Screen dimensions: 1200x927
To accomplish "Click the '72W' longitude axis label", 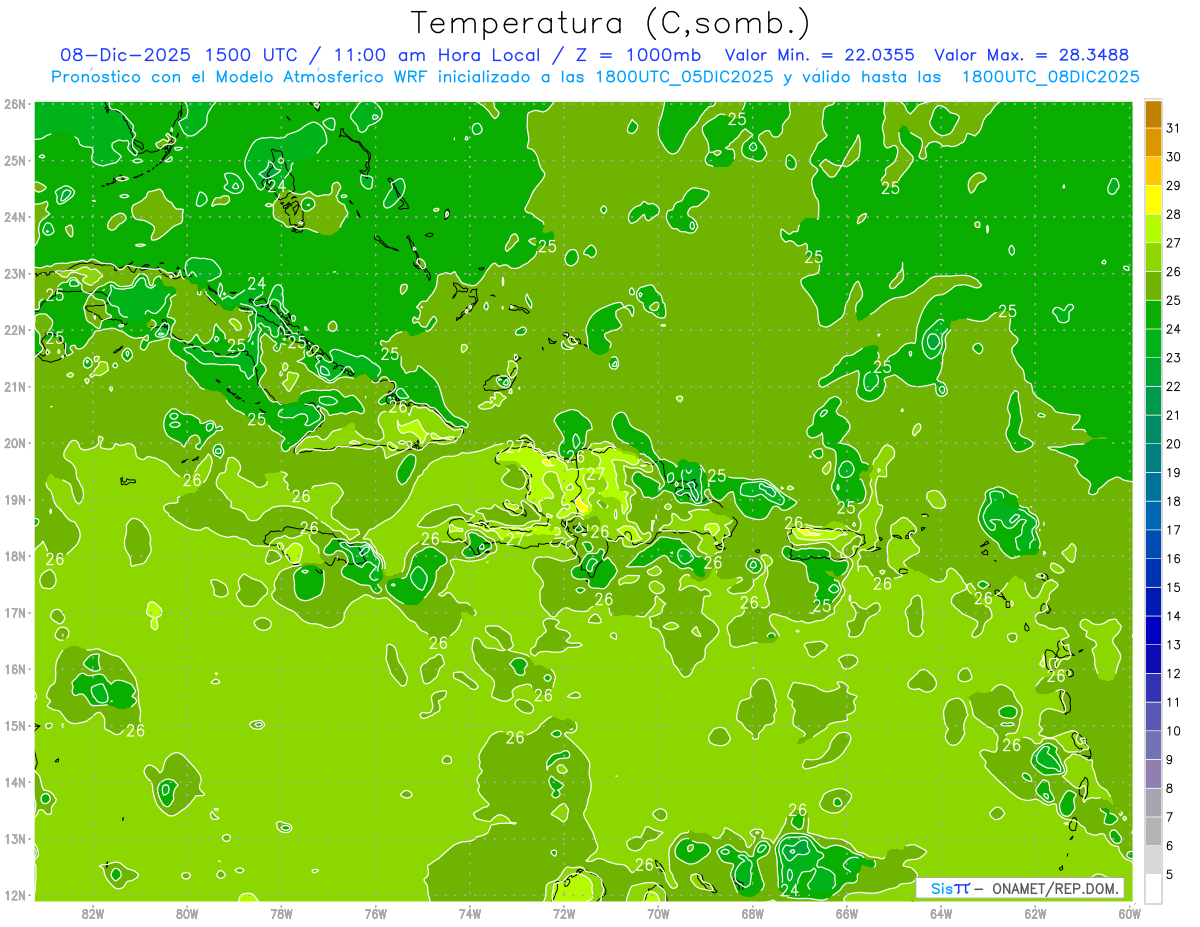I will (564, 913).
